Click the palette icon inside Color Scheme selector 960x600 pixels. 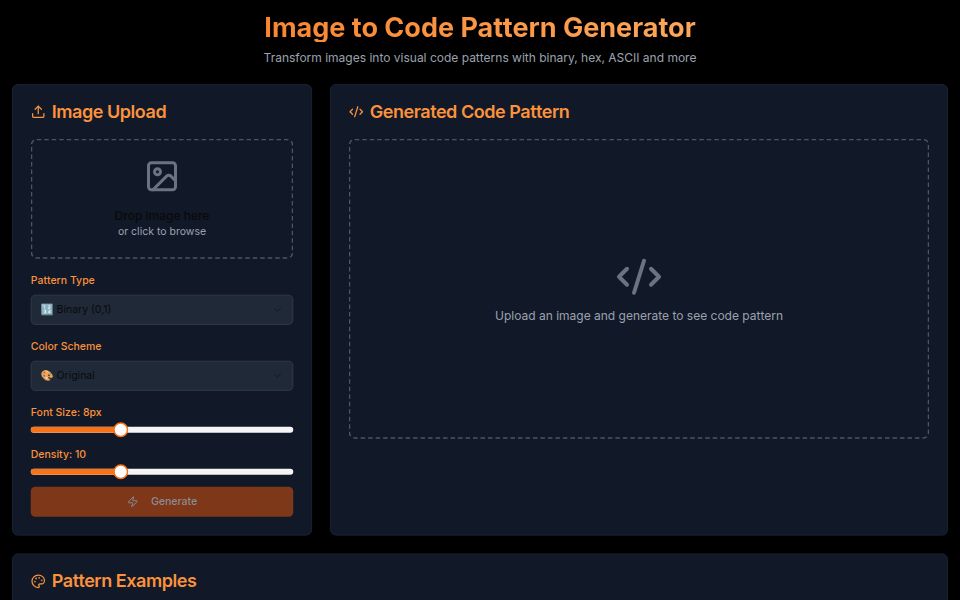tap(46, 375)
